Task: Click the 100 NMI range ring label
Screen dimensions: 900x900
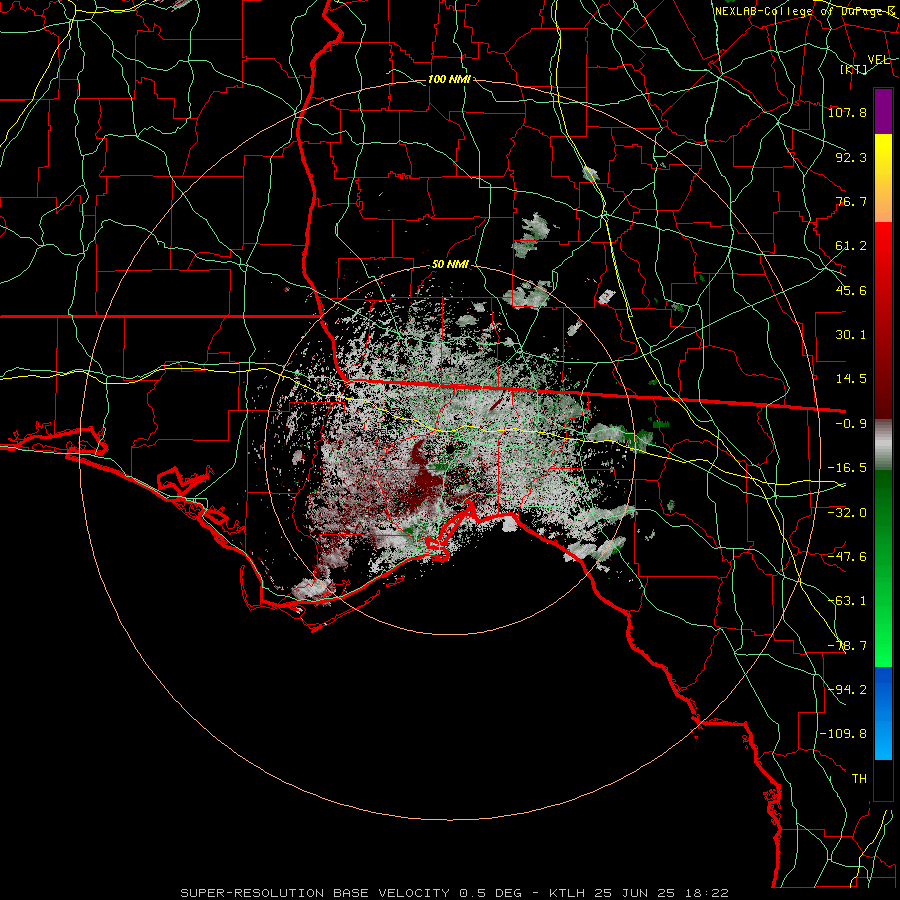Action: [449, 79]
